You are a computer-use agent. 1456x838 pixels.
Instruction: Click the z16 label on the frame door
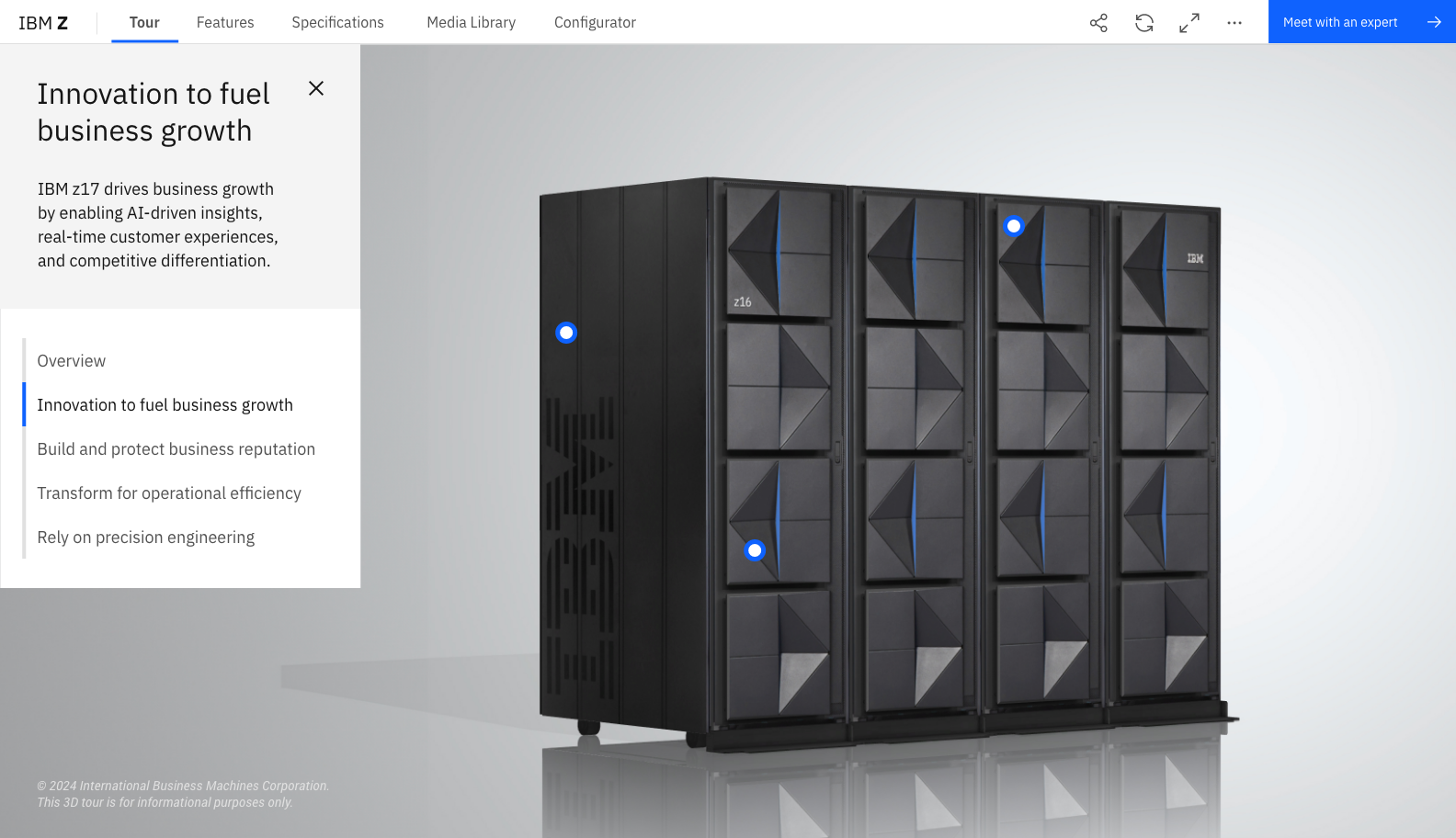click(x=743, y=301)
